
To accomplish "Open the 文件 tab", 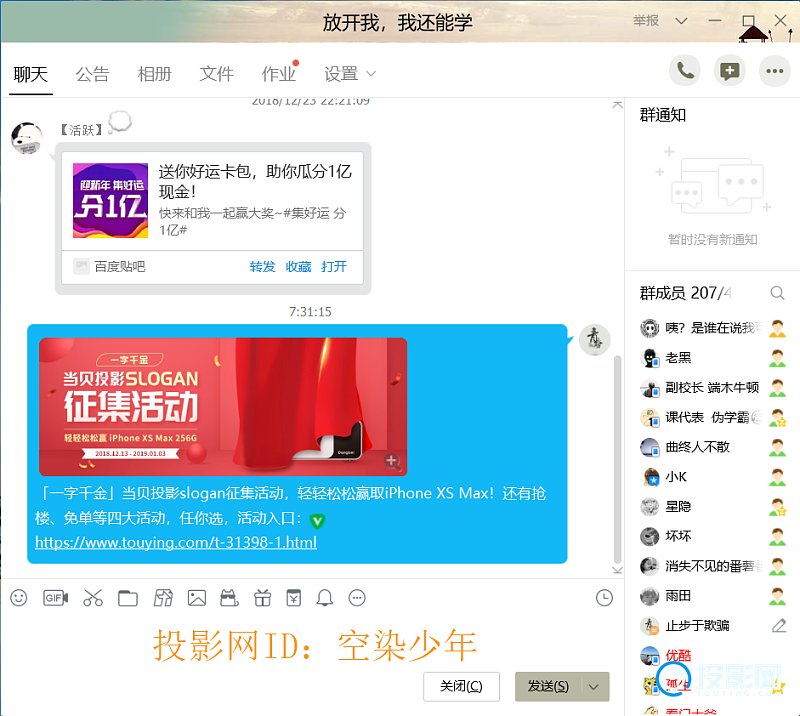I will [217, 74].
